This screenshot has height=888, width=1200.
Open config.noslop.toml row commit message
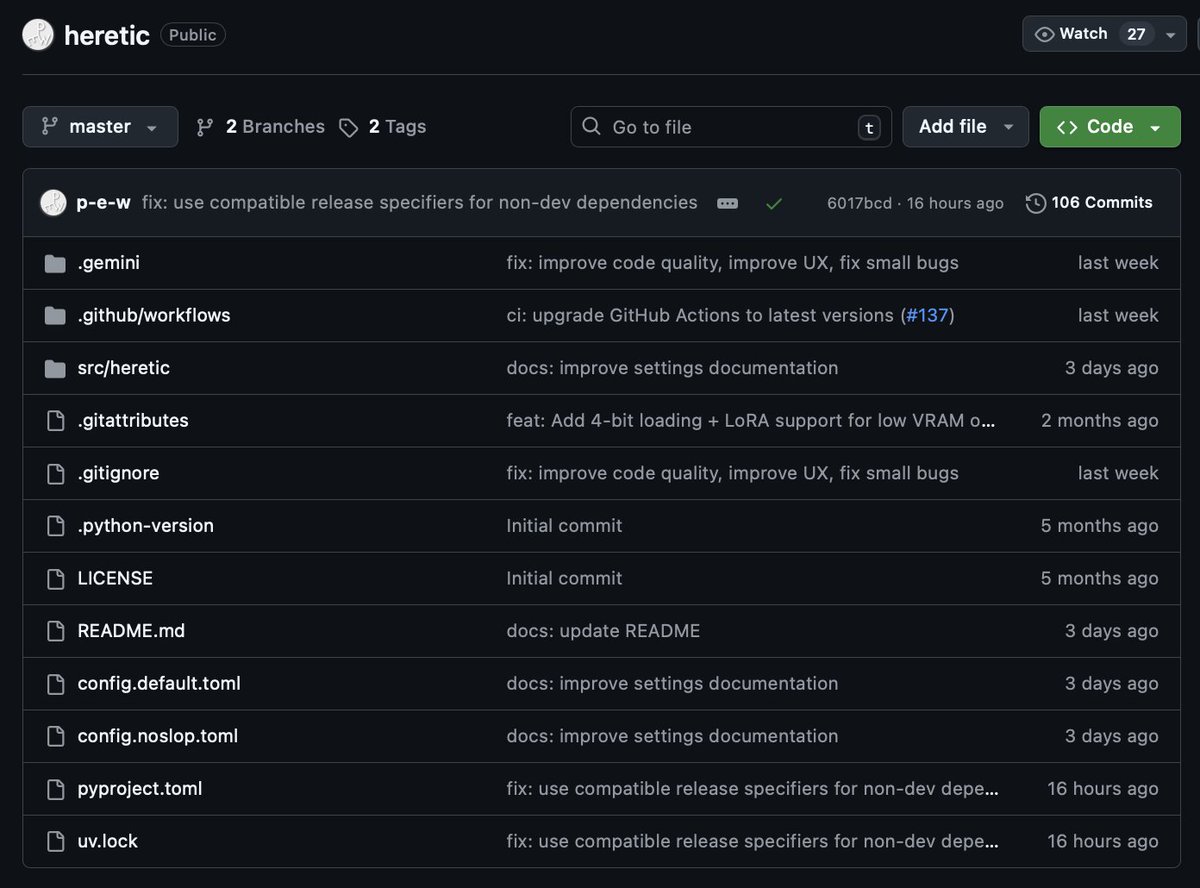pos(673,736)
